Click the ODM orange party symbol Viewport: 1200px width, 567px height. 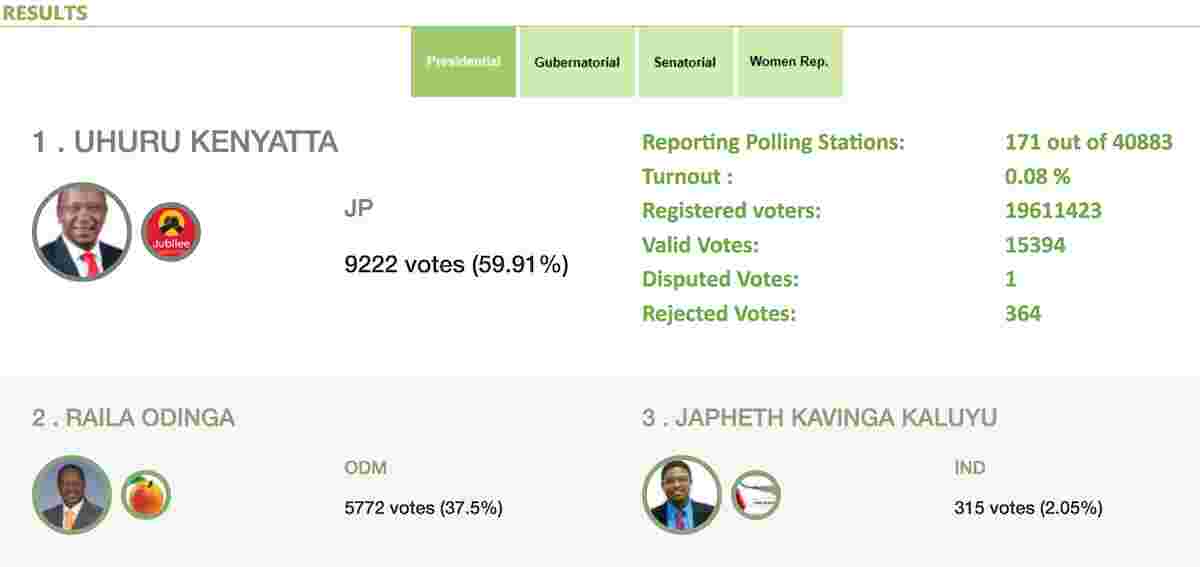[146, 495]
